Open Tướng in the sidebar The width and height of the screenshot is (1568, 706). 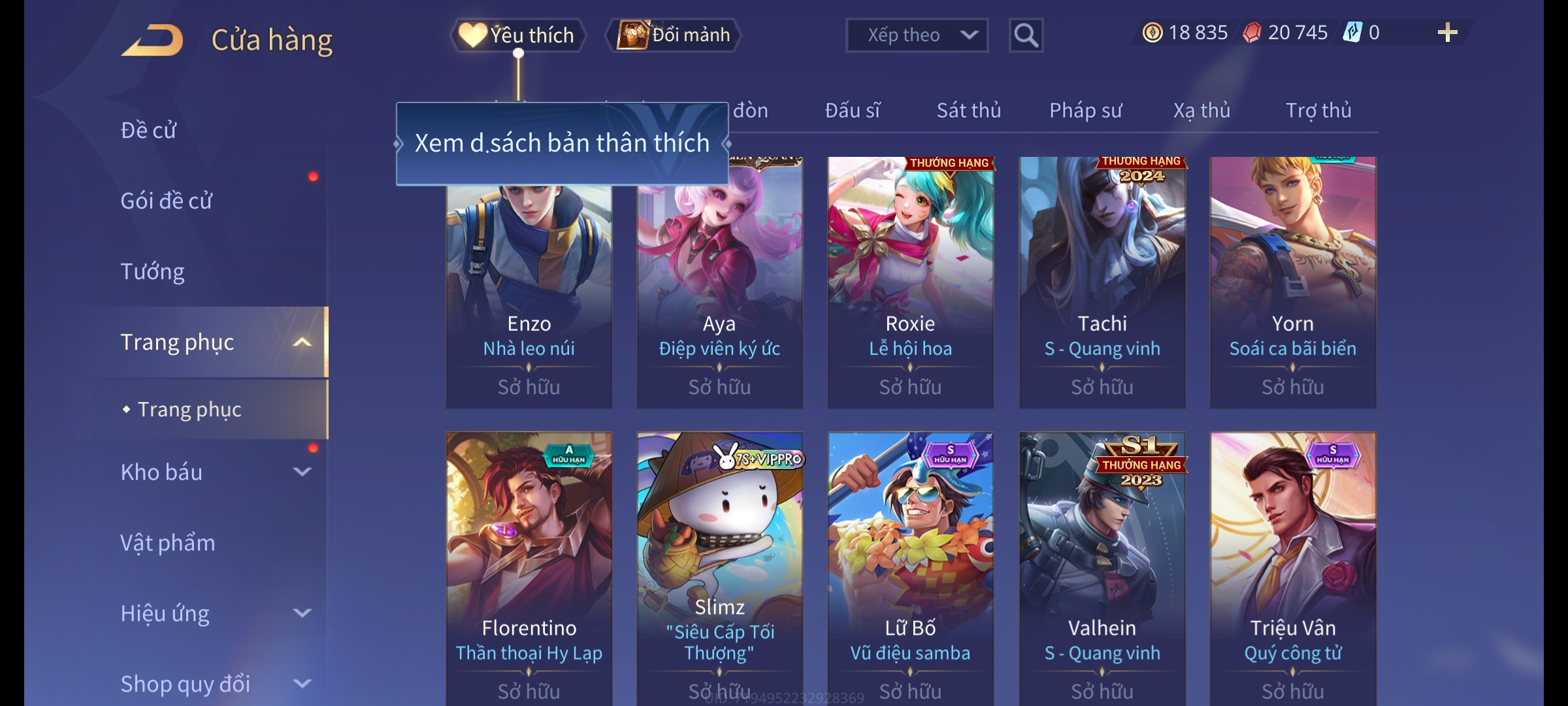[x=152, y=271]
